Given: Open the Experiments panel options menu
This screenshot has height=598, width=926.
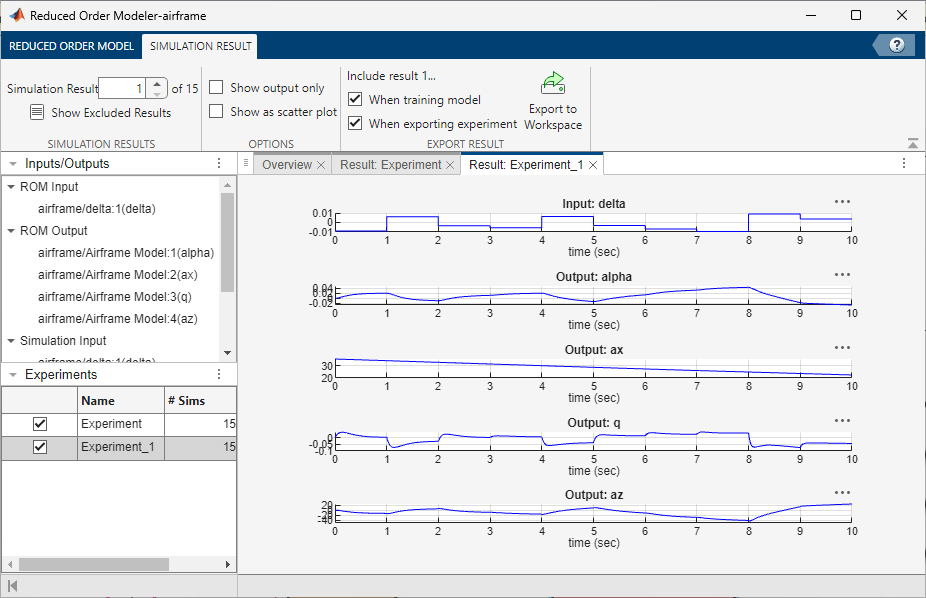Looking at the screenshot, I should [218, 374].
